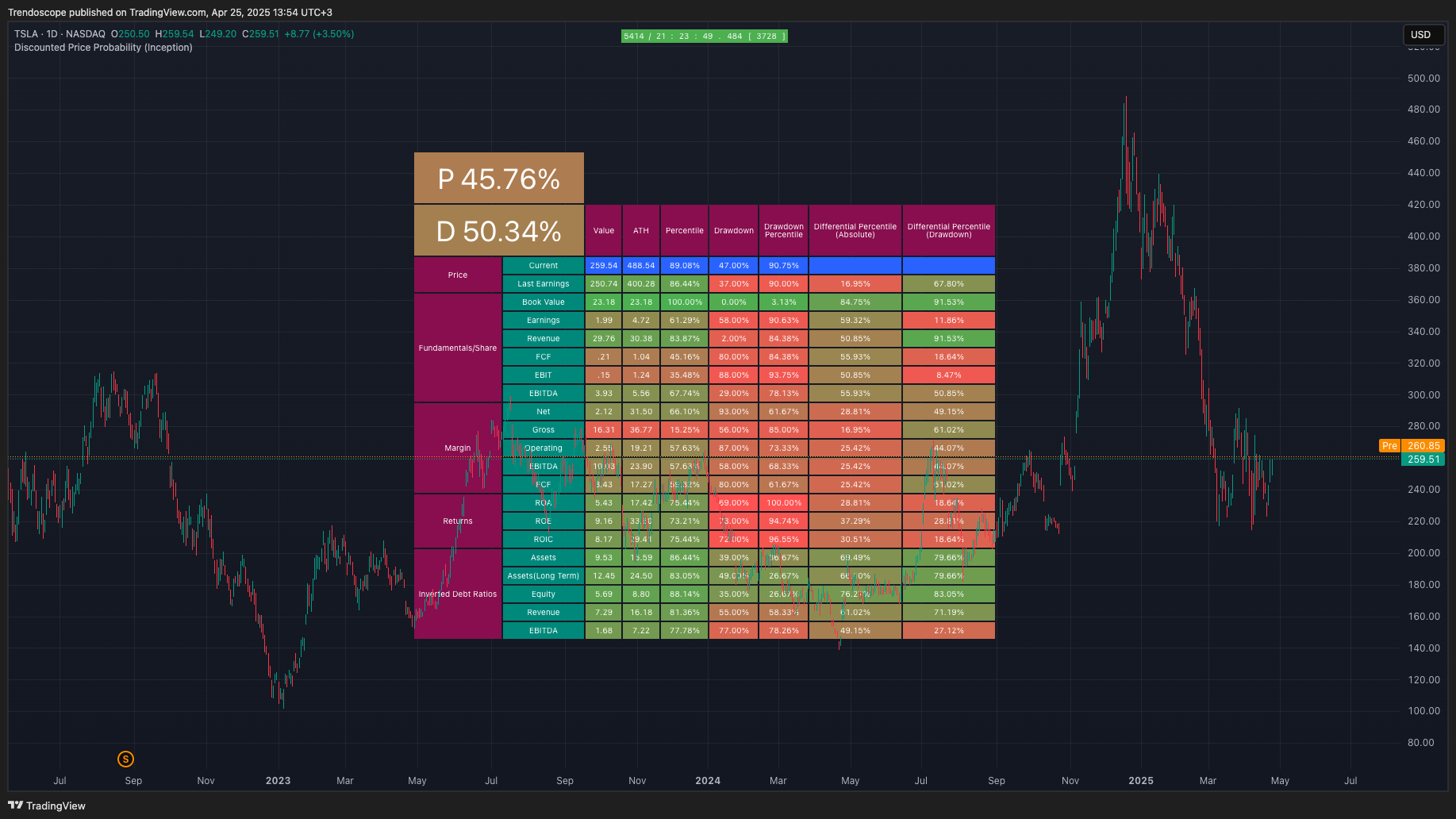Click the 96.55% ROIC drawdown percentile cell
This screenshot has width=1456, height=819.
tap(784, 540)
